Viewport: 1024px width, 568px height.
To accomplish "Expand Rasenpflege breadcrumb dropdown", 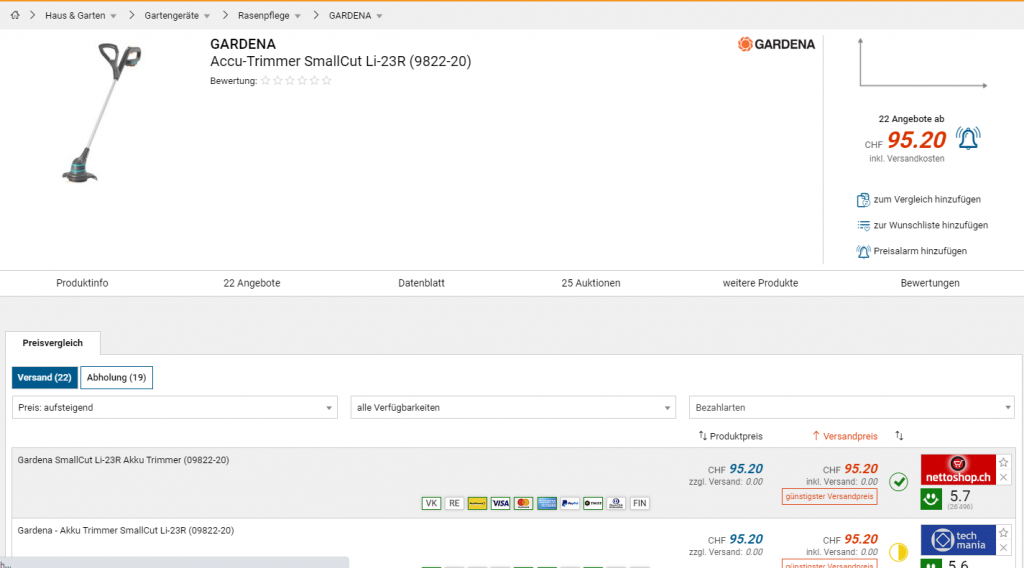I will 298,16.
